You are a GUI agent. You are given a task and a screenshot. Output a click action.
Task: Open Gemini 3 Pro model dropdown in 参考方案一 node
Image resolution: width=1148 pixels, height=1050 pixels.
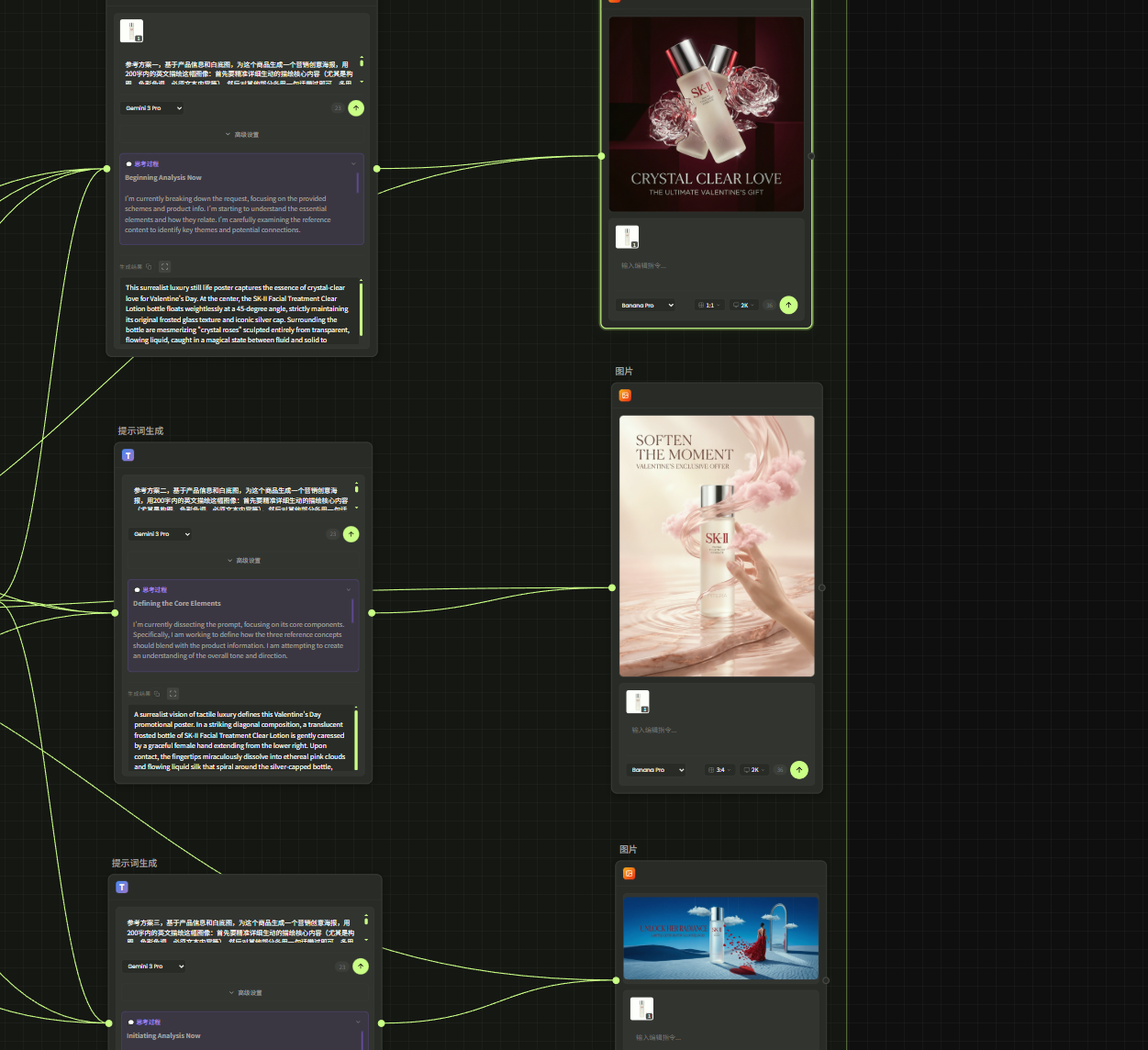153,108
